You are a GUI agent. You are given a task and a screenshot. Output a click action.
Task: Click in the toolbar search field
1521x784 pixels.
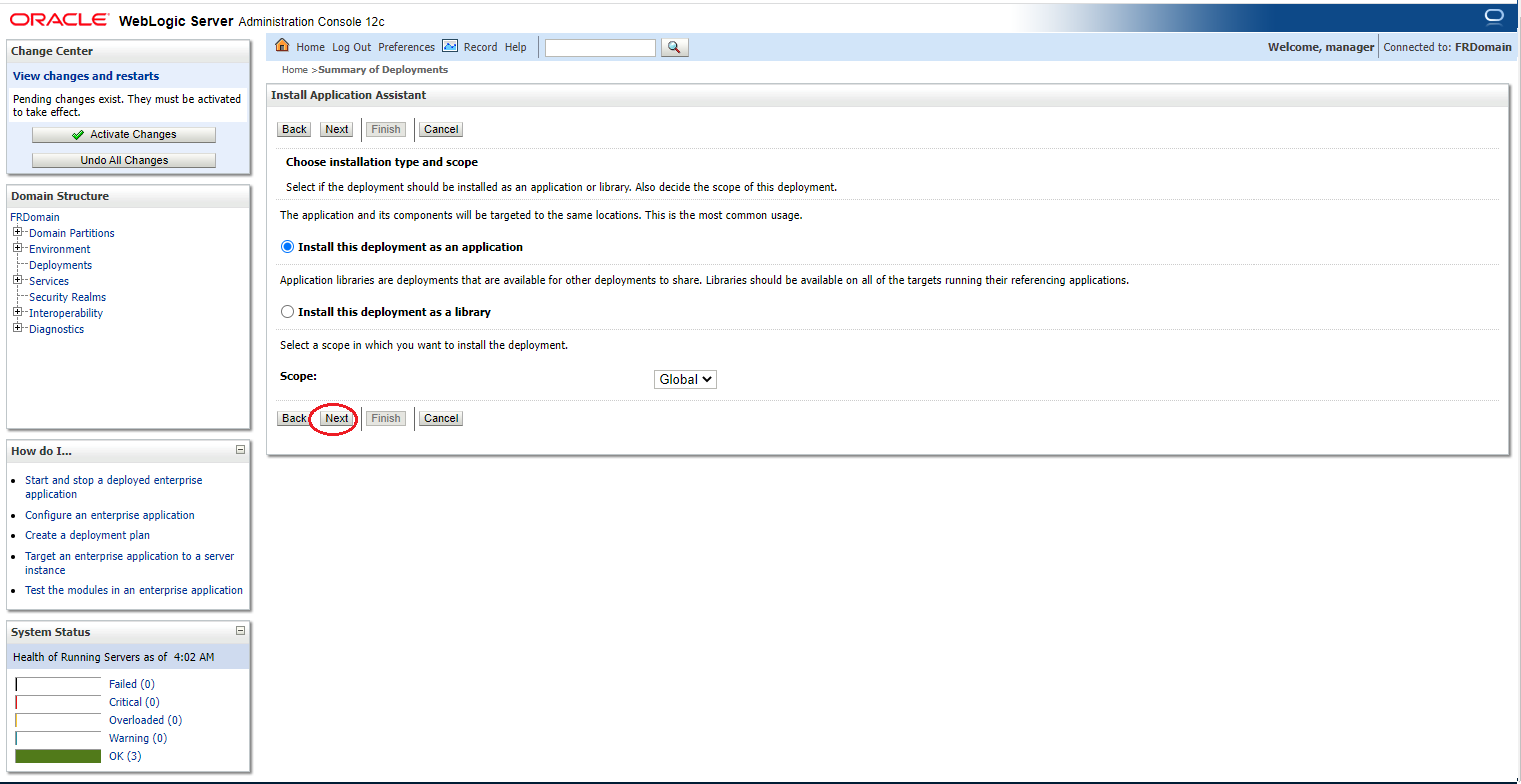coord(600,47)
